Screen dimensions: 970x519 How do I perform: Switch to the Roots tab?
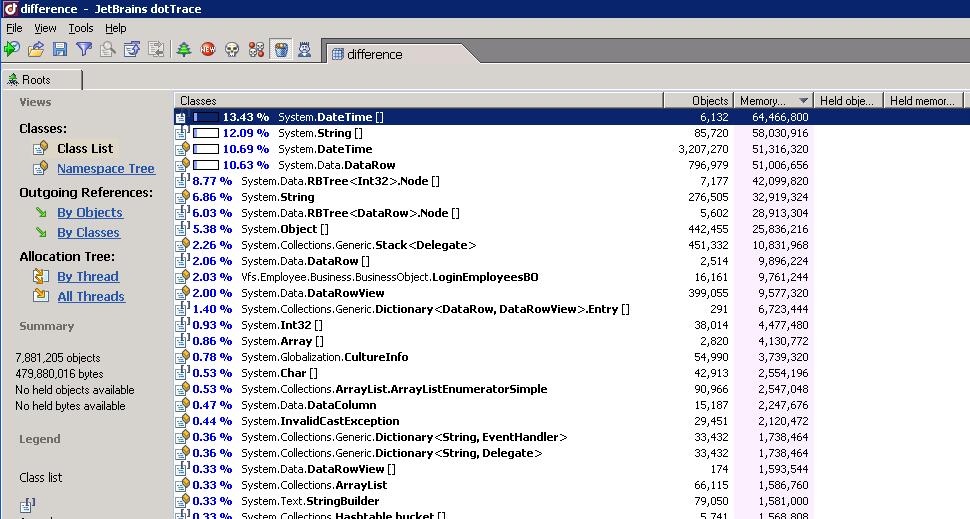click(36, 80)
